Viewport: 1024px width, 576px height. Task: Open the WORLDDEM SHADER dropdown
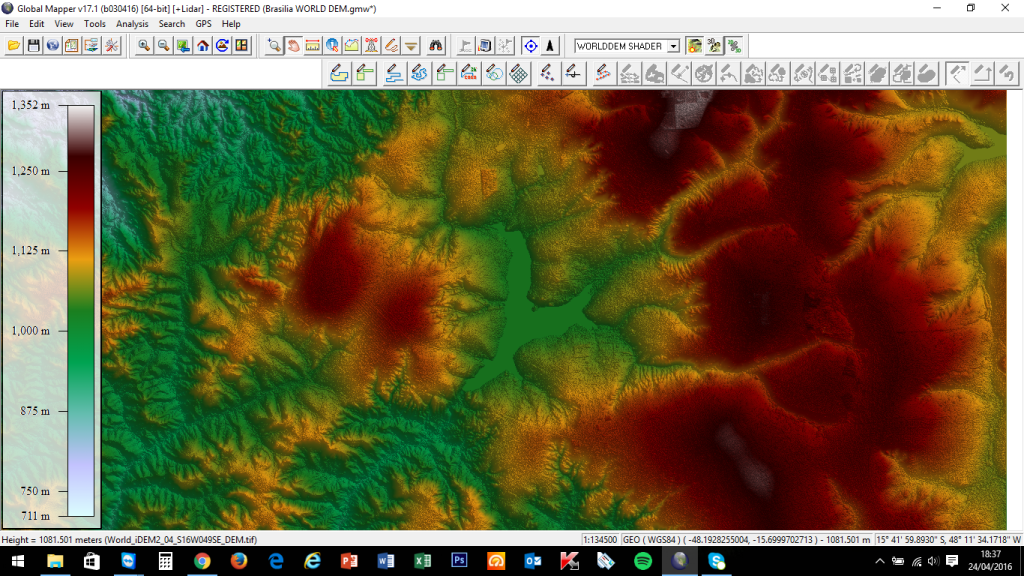(673, 46)
